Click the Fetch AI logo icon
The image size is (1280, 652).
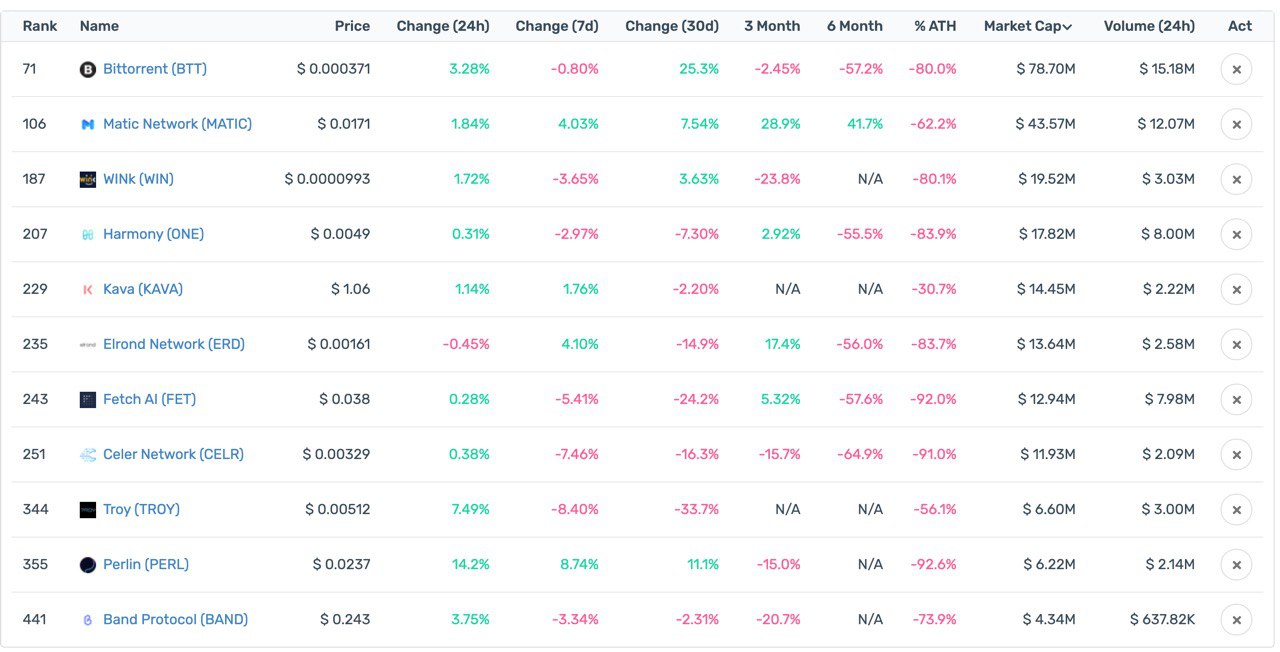(x=88, y=399)
